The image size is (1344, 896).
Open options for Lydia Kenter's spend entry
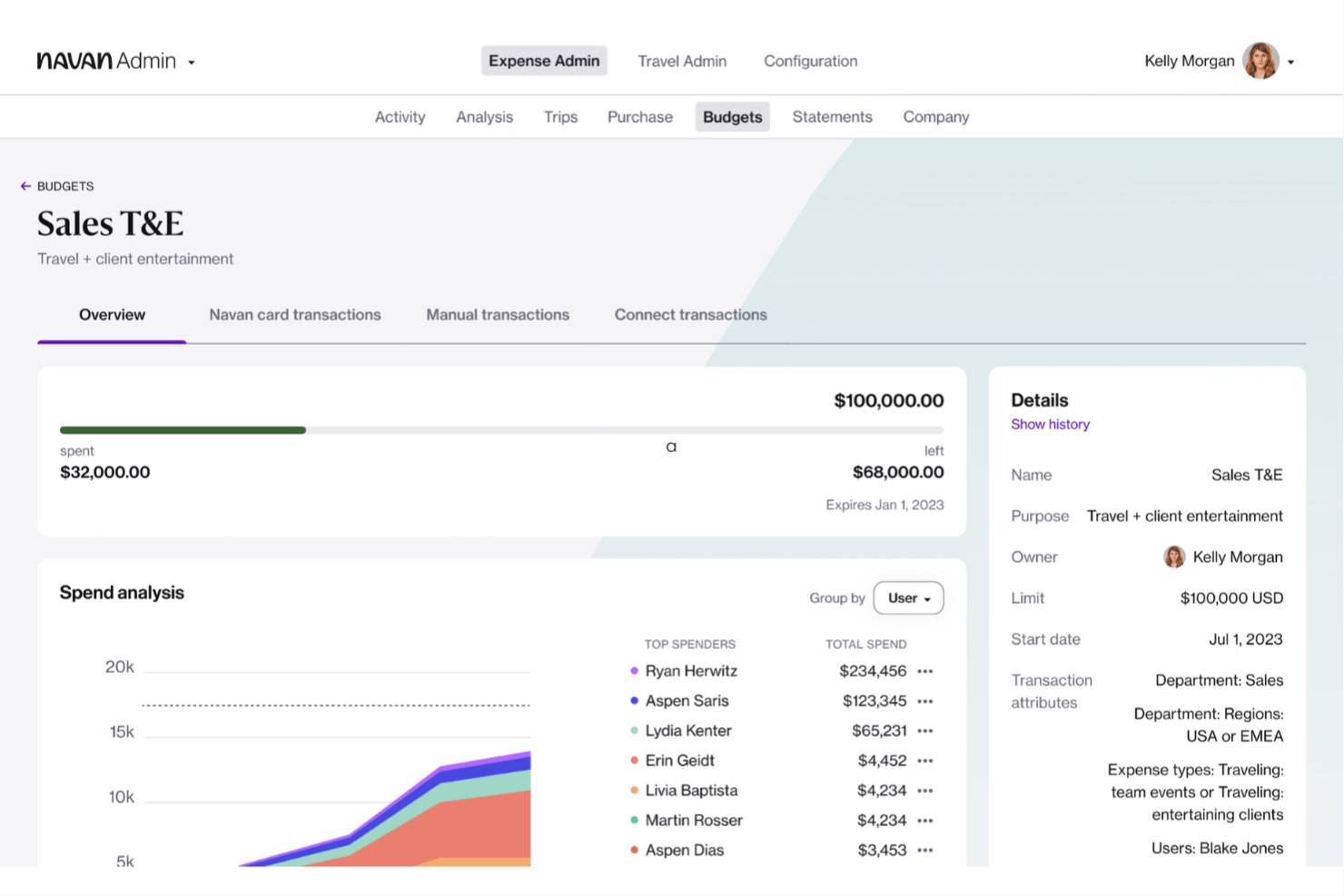pyautogui.click(x=925, y=731)
